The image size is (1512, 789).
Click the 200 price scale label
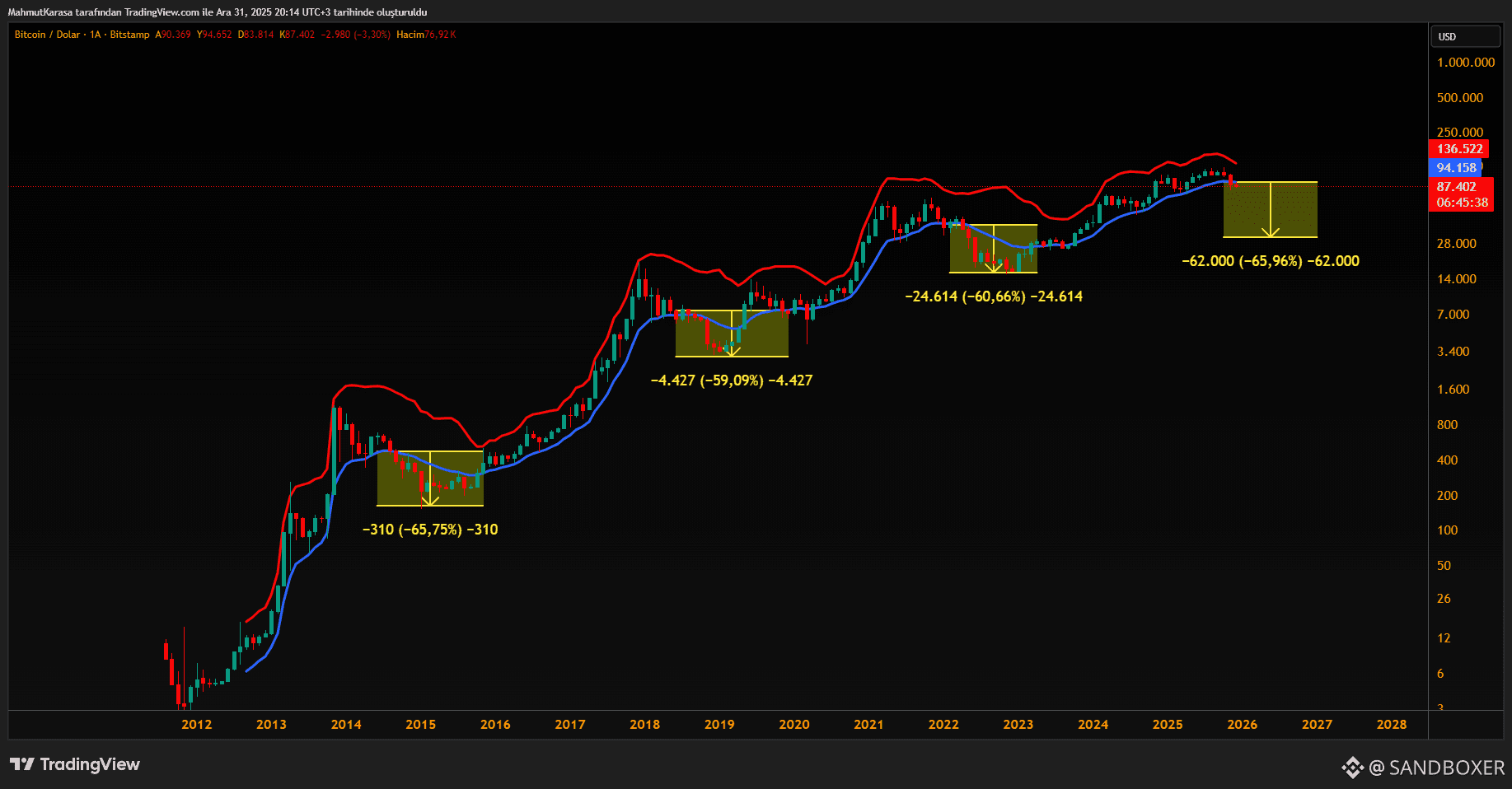click(1448, 496)
